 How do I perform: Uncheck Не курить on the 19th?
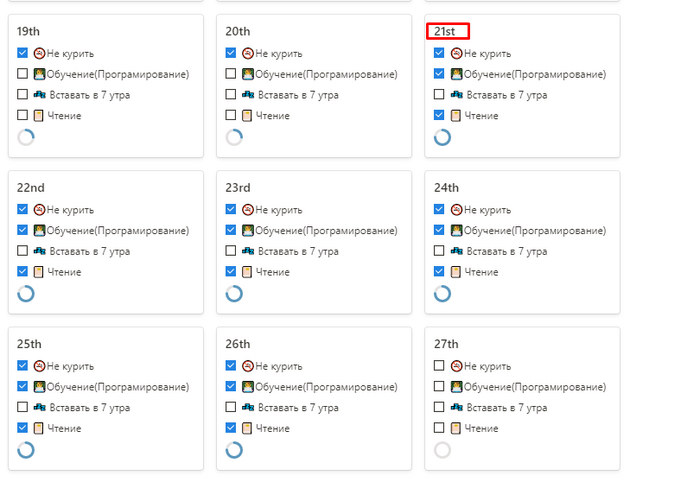tap(23, 53)
